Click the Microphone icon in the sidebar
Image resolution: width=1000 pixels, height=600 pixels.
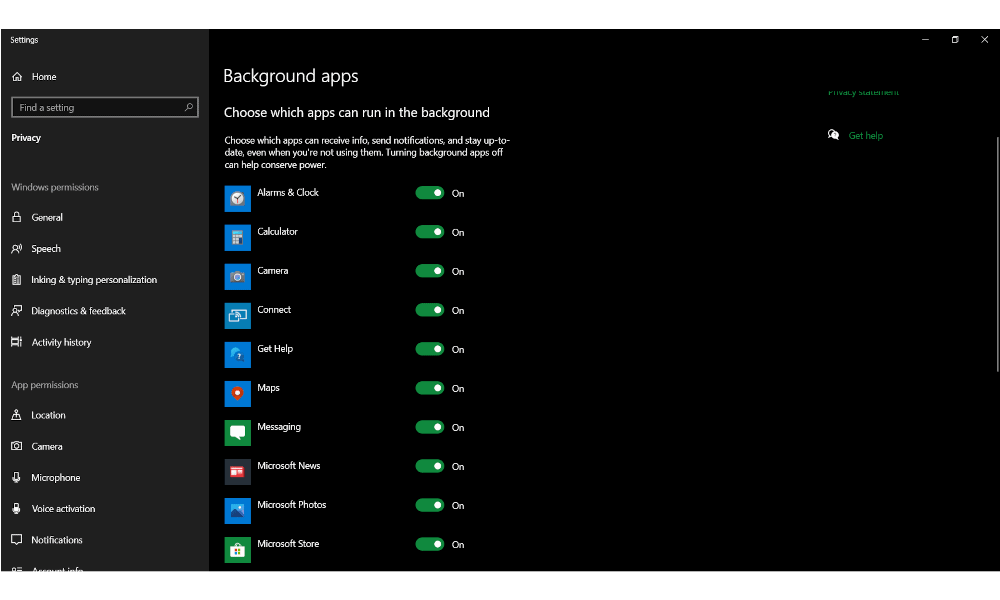click(x=17, y=477)
